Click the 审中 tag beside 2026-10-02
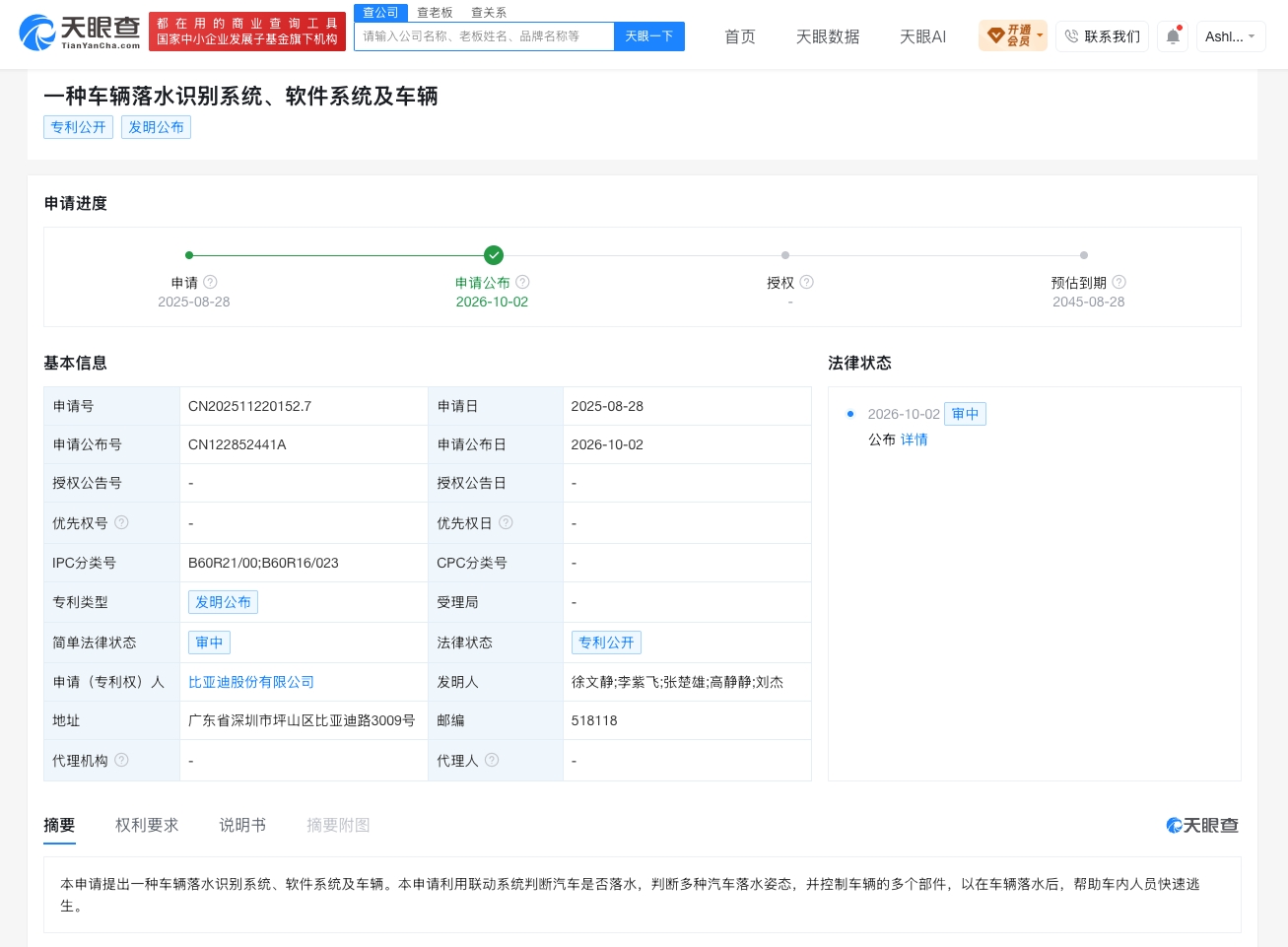The width and height of the screenshot is (1288, 947). point(965,414)
